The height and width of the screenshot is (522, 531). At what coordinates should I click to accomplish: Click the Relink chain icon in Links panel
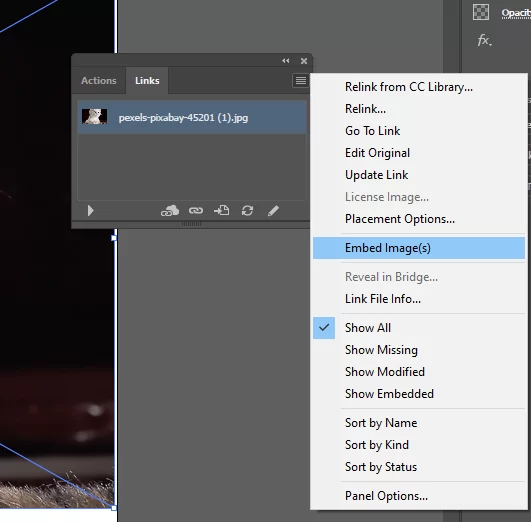(x=196, y=211)
